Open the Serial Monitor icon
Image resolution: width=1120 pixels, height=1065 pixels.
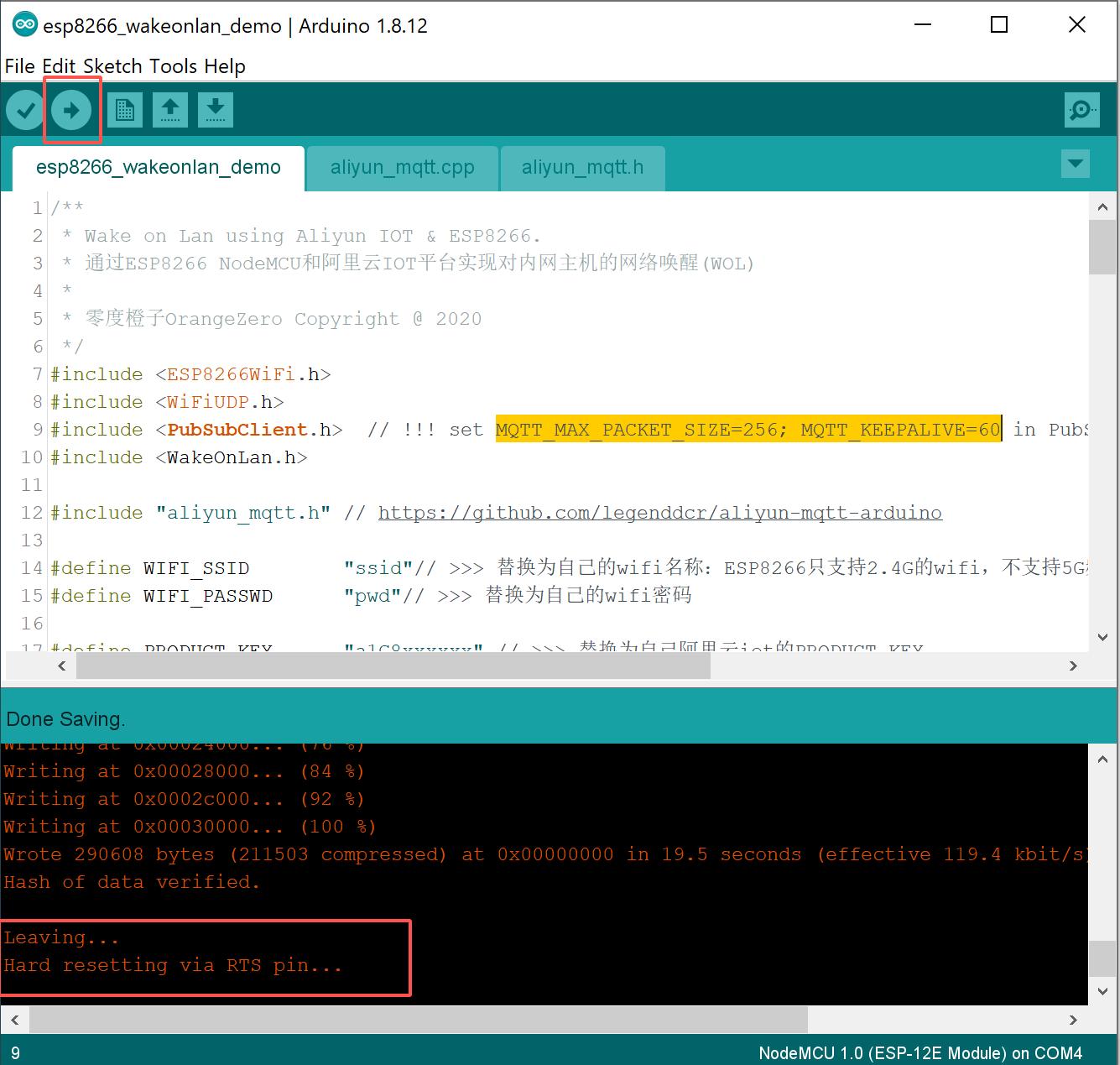click(1081, 109)
